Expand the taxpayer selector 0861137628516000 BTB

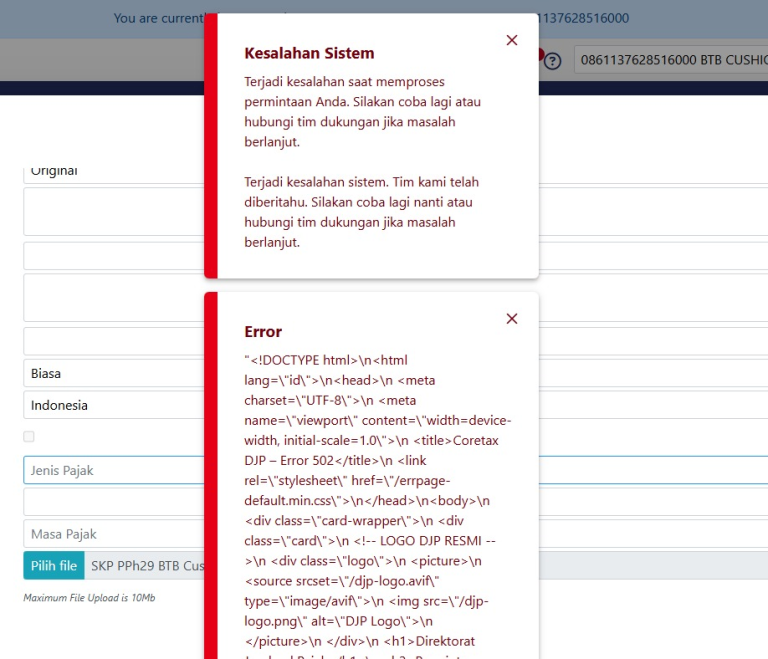point(670,61)
